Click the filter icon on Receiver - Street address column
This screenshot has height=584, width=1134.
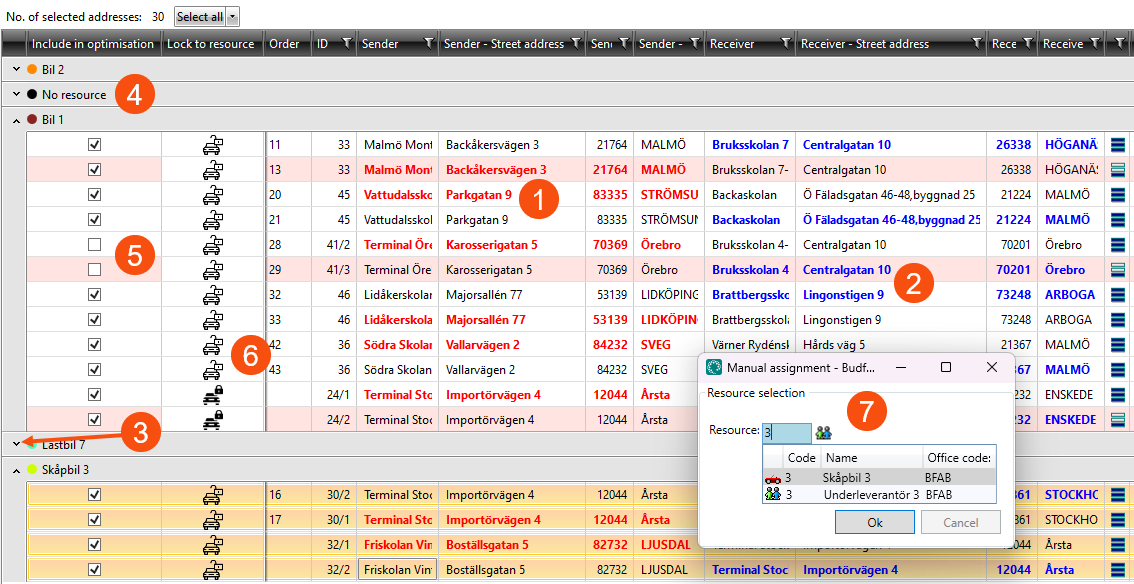point(976,43)
